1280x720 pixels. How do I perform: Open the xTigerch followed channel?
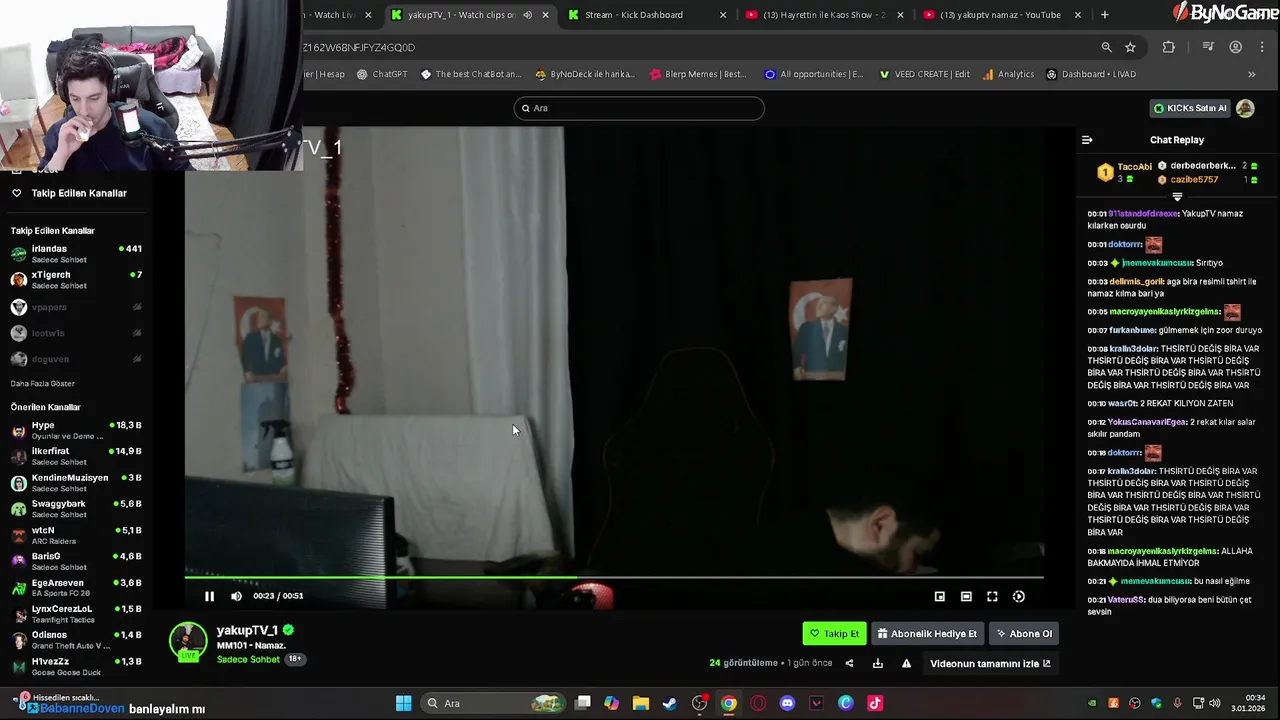78,280
